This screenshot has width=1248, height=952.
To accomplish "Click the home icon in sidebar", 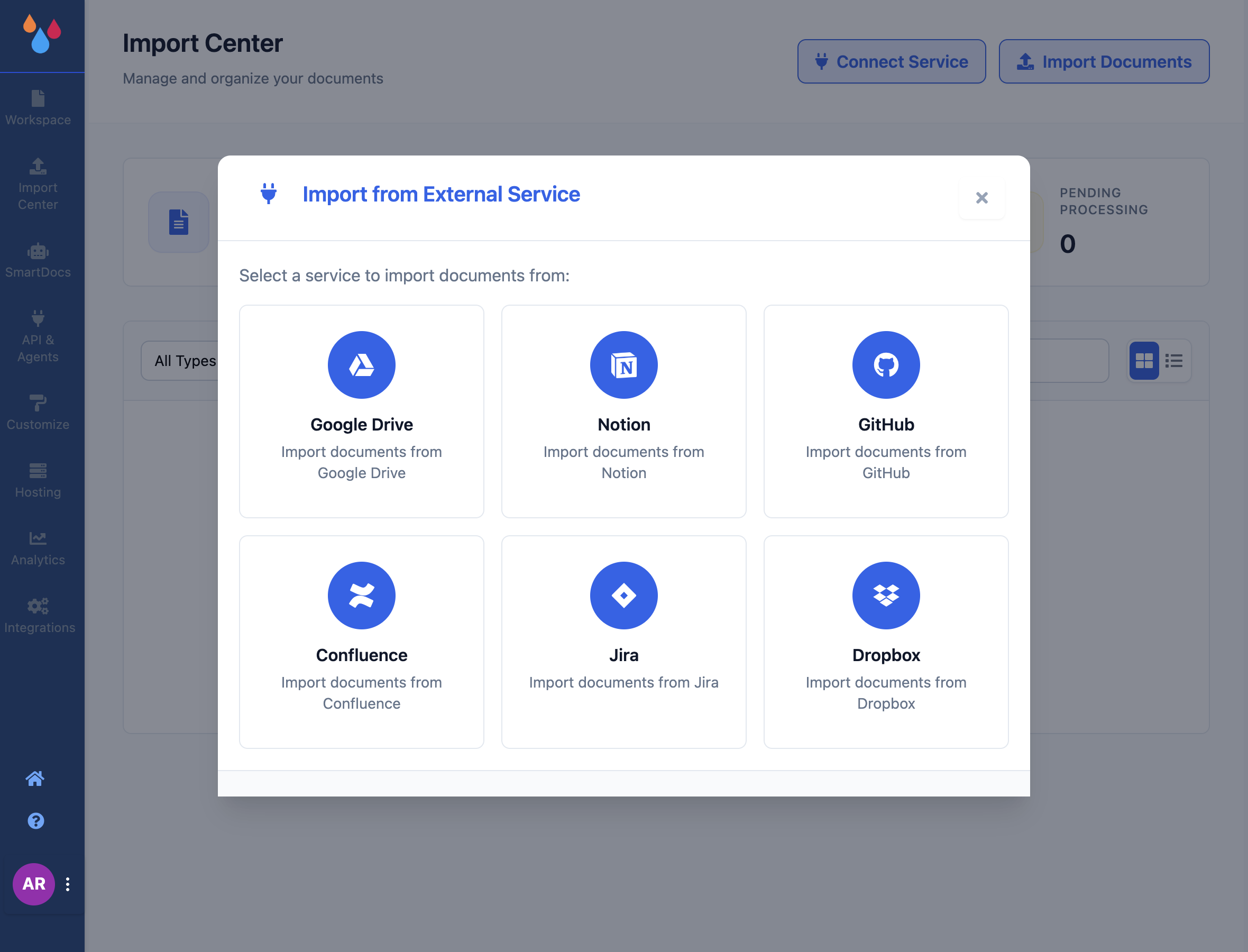I will click(35, 779).
